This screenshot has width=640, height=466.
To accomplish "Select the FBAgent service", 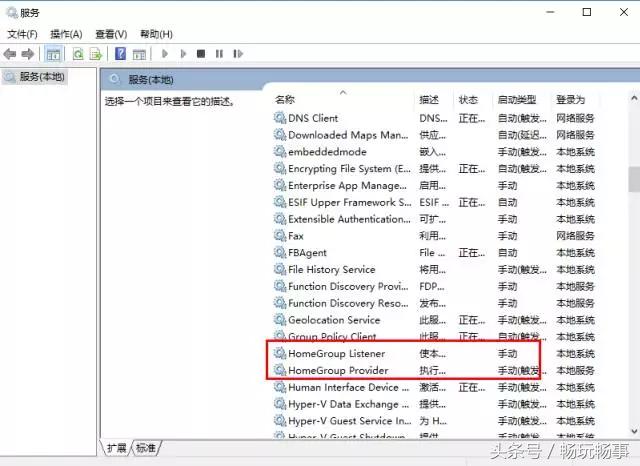I will tap(433, 253).
